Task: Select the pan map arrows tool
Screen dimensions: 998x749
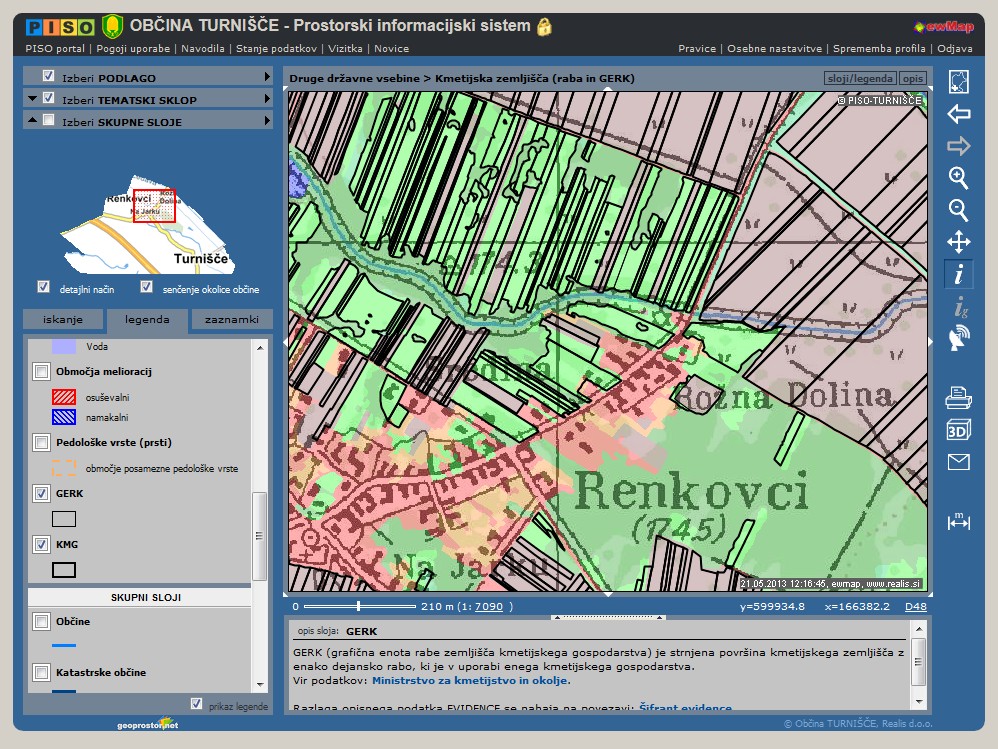Action: [x=958, y=242]
